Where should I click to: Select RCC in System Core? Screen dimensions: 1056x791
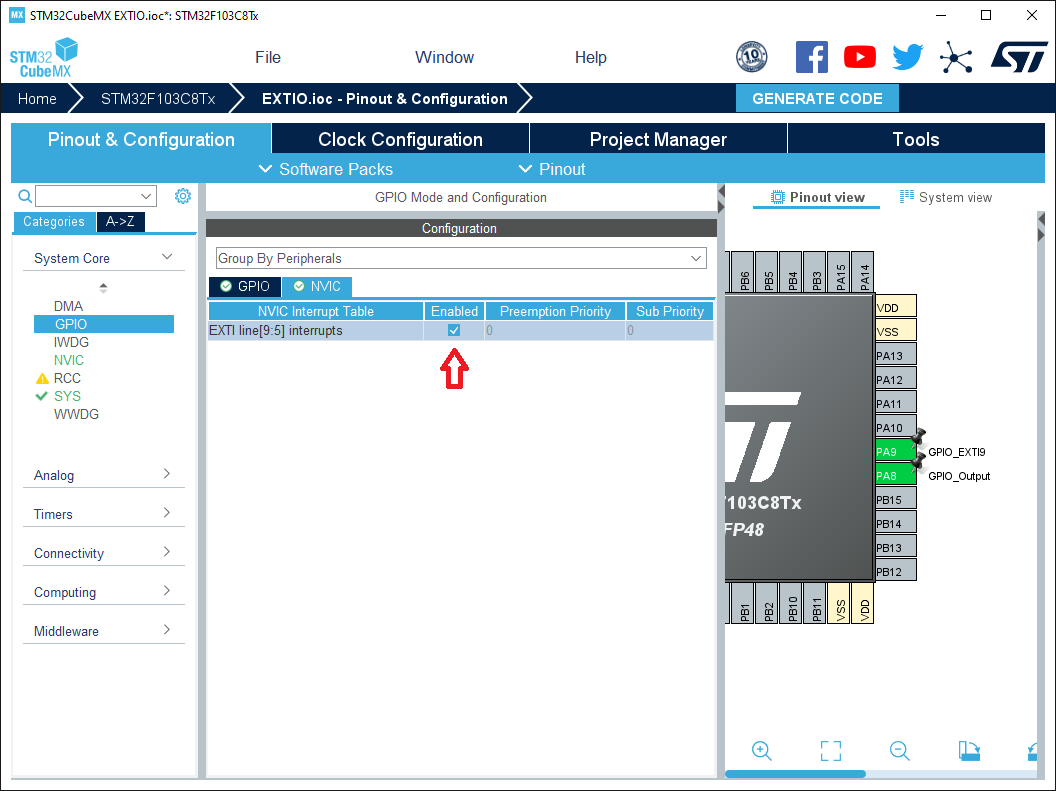[x=67, y=378]
